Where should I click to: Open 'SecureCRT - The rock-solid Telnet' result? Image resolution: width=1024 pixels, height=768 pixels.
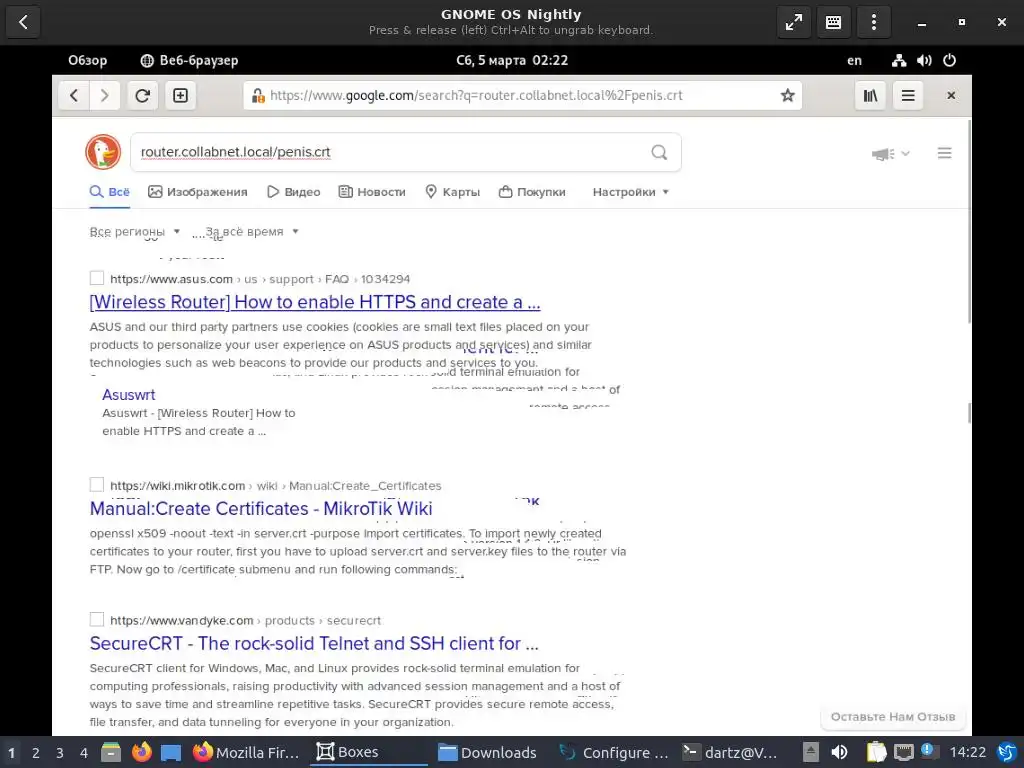click(x=314, y=643)
